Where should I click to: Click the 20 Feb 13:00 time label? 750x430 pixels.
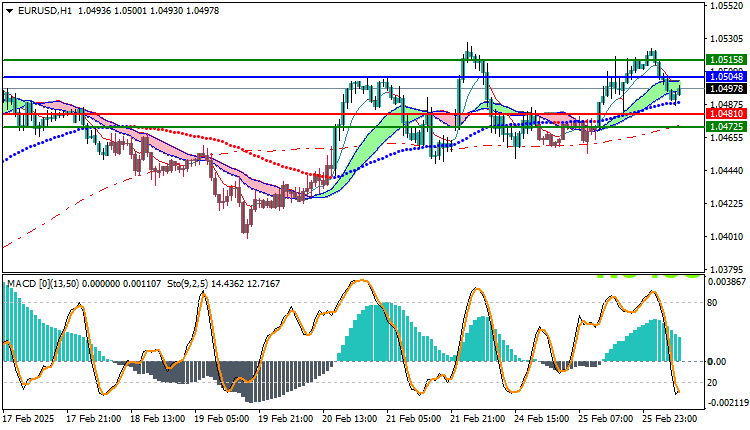pyautogui.click(x=350, y=419)
